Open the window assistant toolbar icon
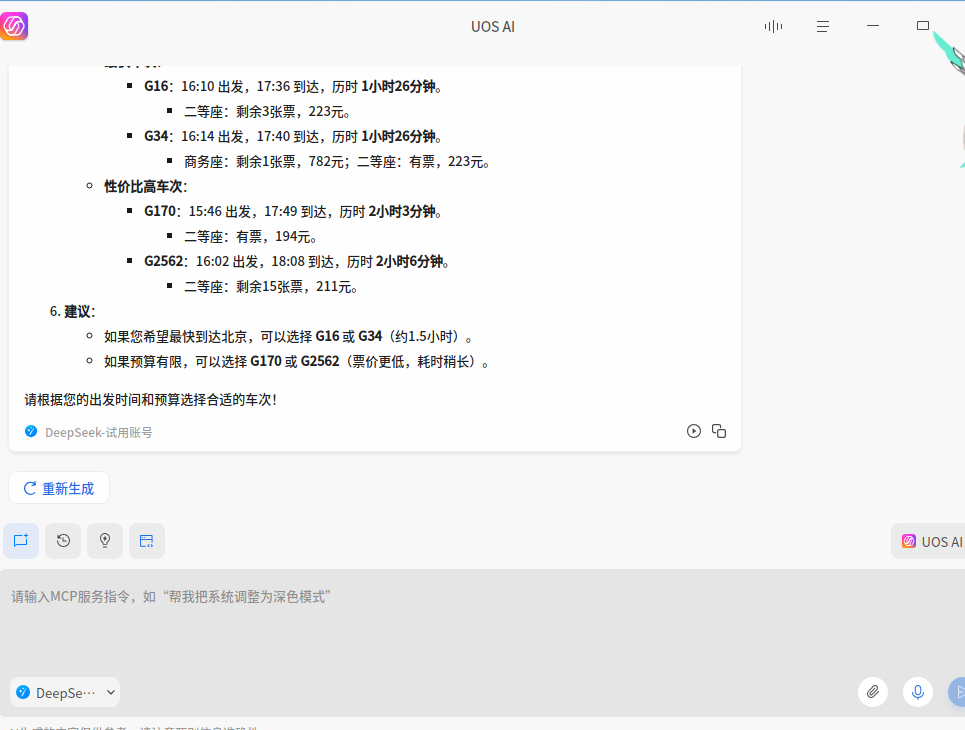 (x=146, y=541)
